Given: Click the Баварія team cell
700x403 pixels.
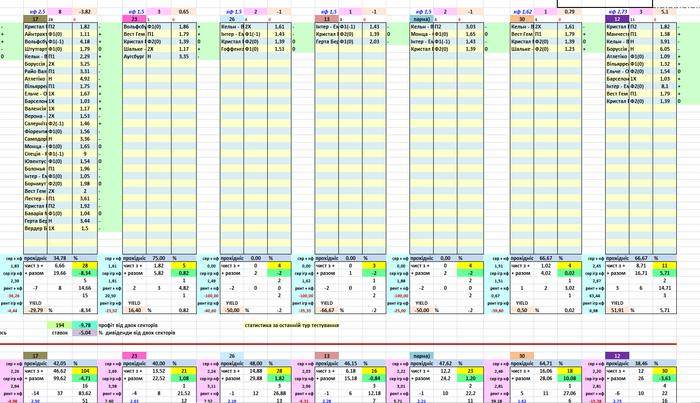Looking at the screenshot, I should tap(35, 213).
